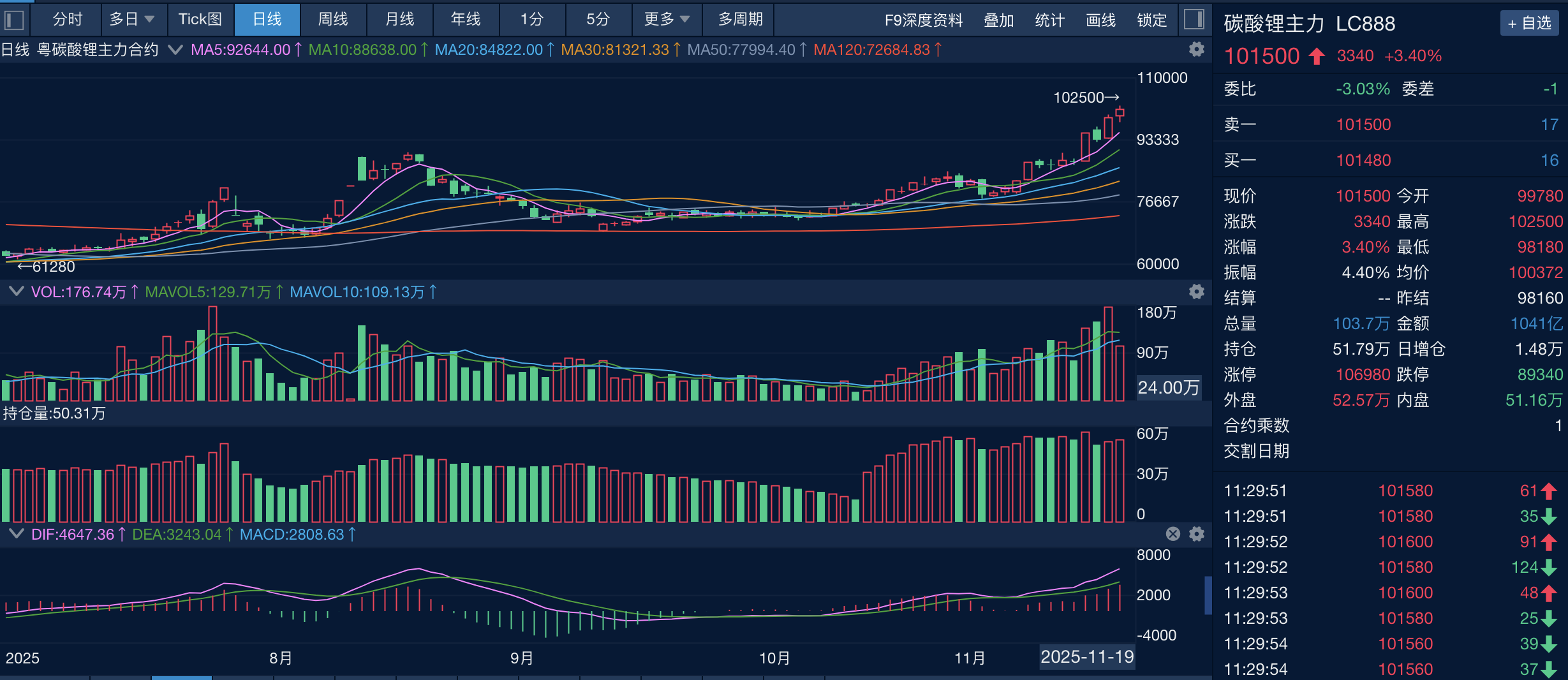Image resolution: width=1568 pixels, height=680 pixels.
Task: Click the +自选 watchlist button
Action: point(1528,23)
